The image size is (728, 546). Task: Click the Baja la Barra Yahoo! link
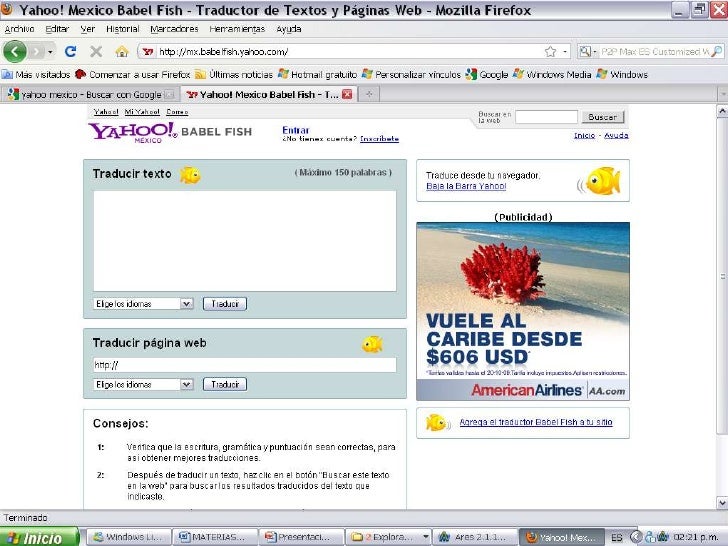tap(466, 186)
